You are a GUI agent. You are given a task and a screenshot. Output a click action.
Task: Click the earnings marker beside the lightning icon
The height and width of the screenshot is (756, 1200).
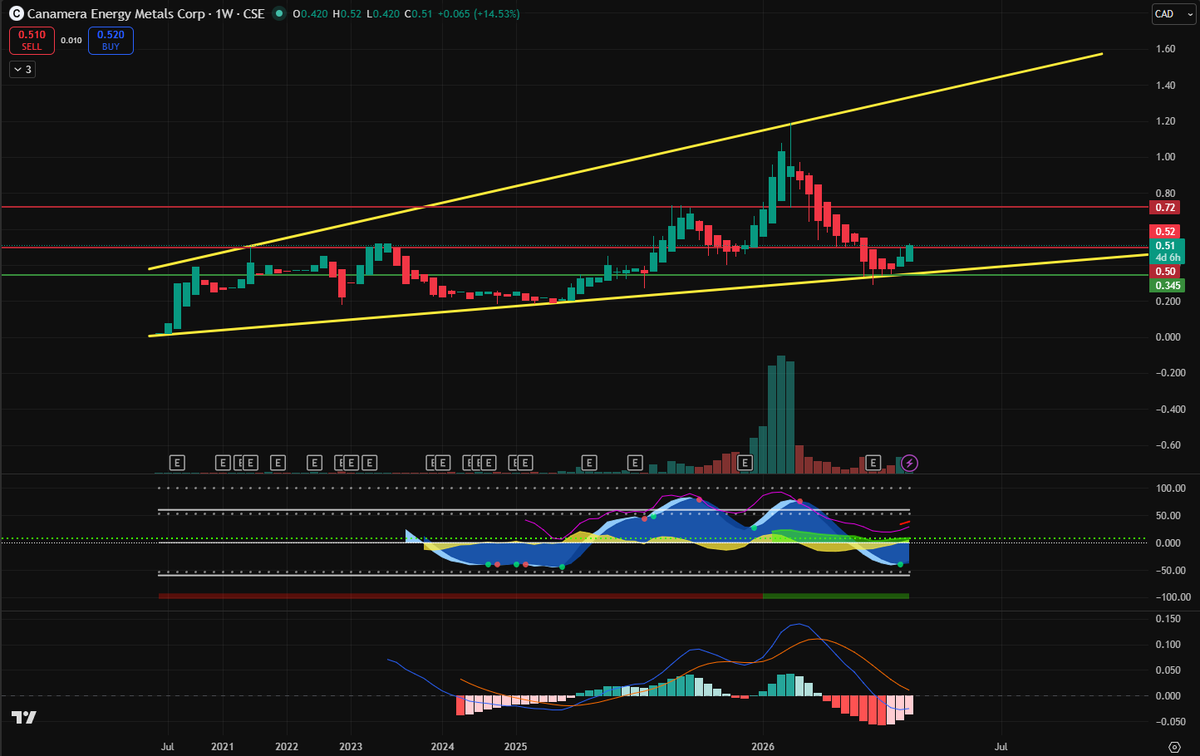click(873, 462)
